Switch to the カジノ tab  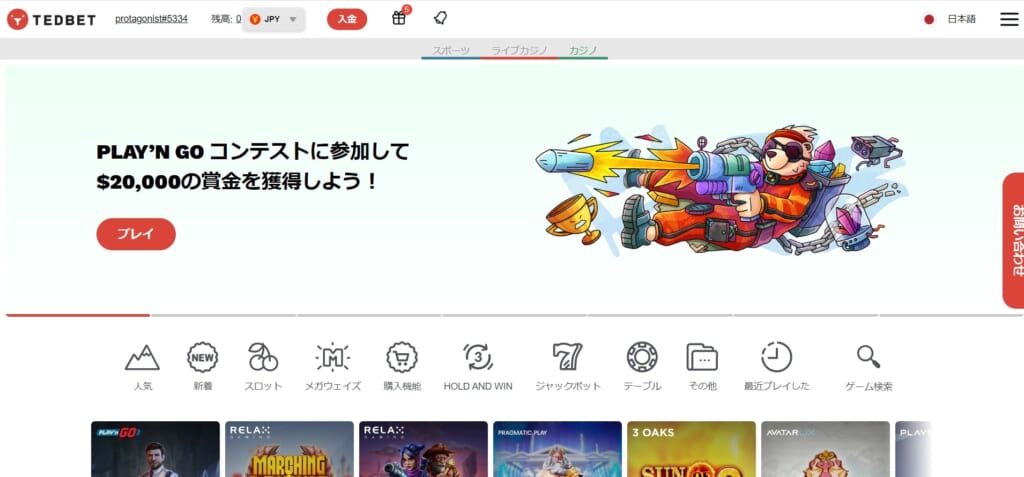coord(583,50)
